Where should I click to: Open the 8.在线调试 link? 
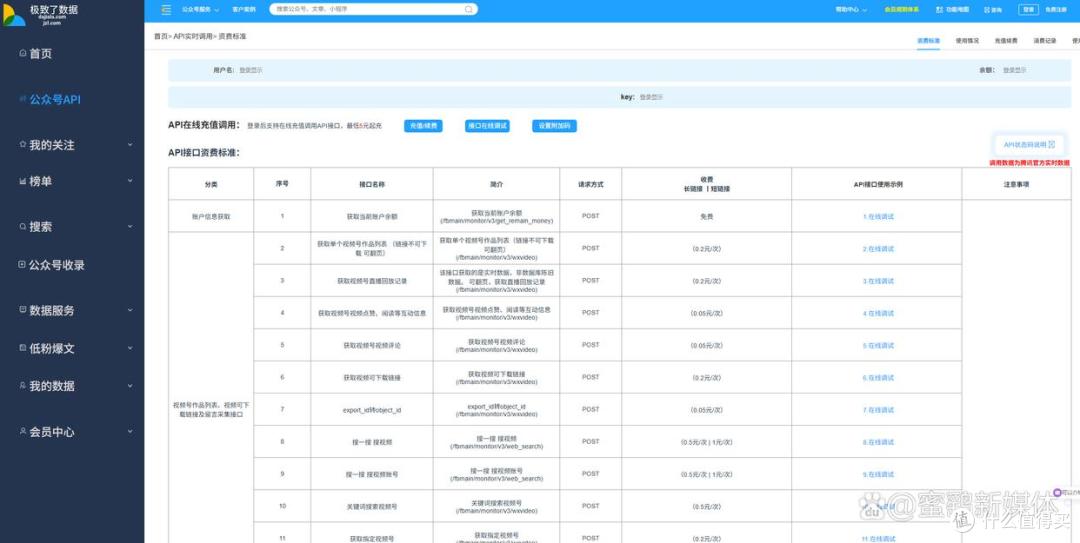[x=878, y=442]
